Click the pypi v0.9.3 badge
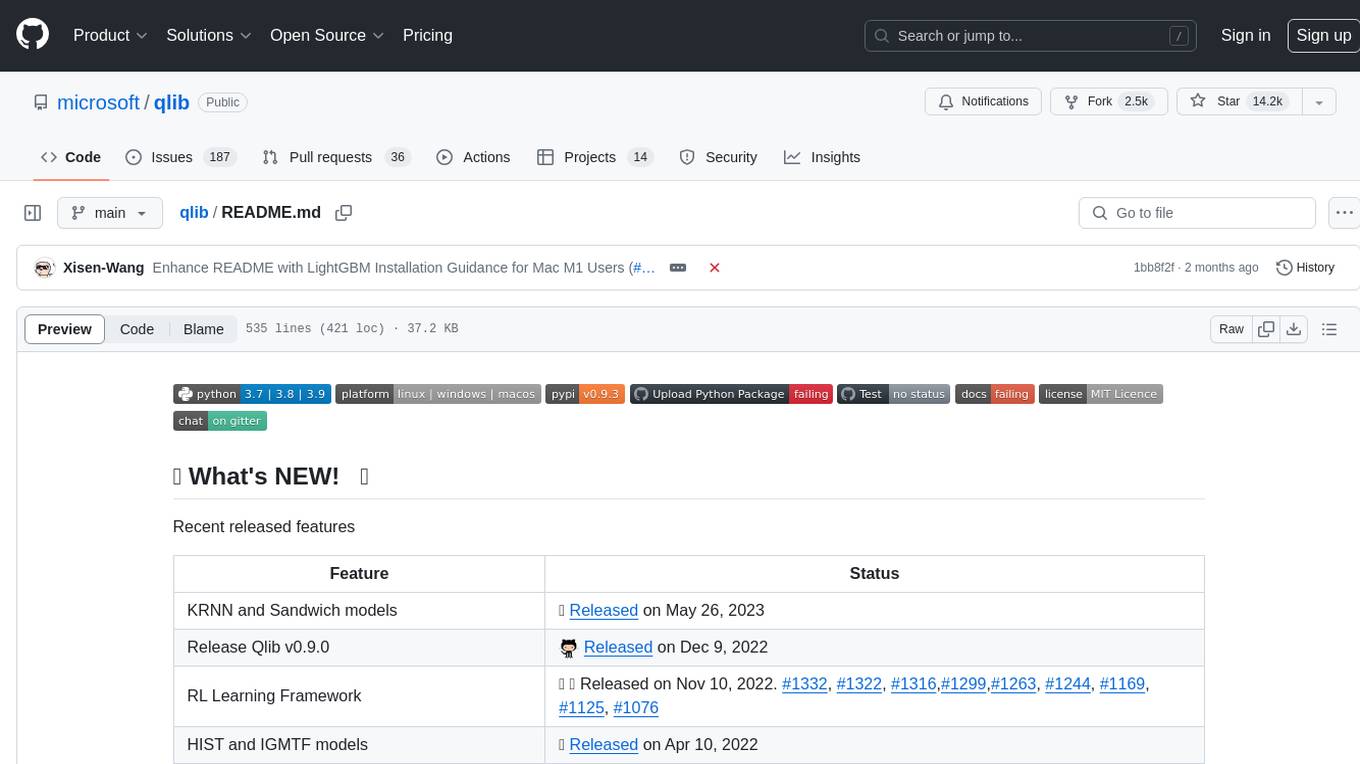This screenshot has height=764, width=1360. point(585,394)
